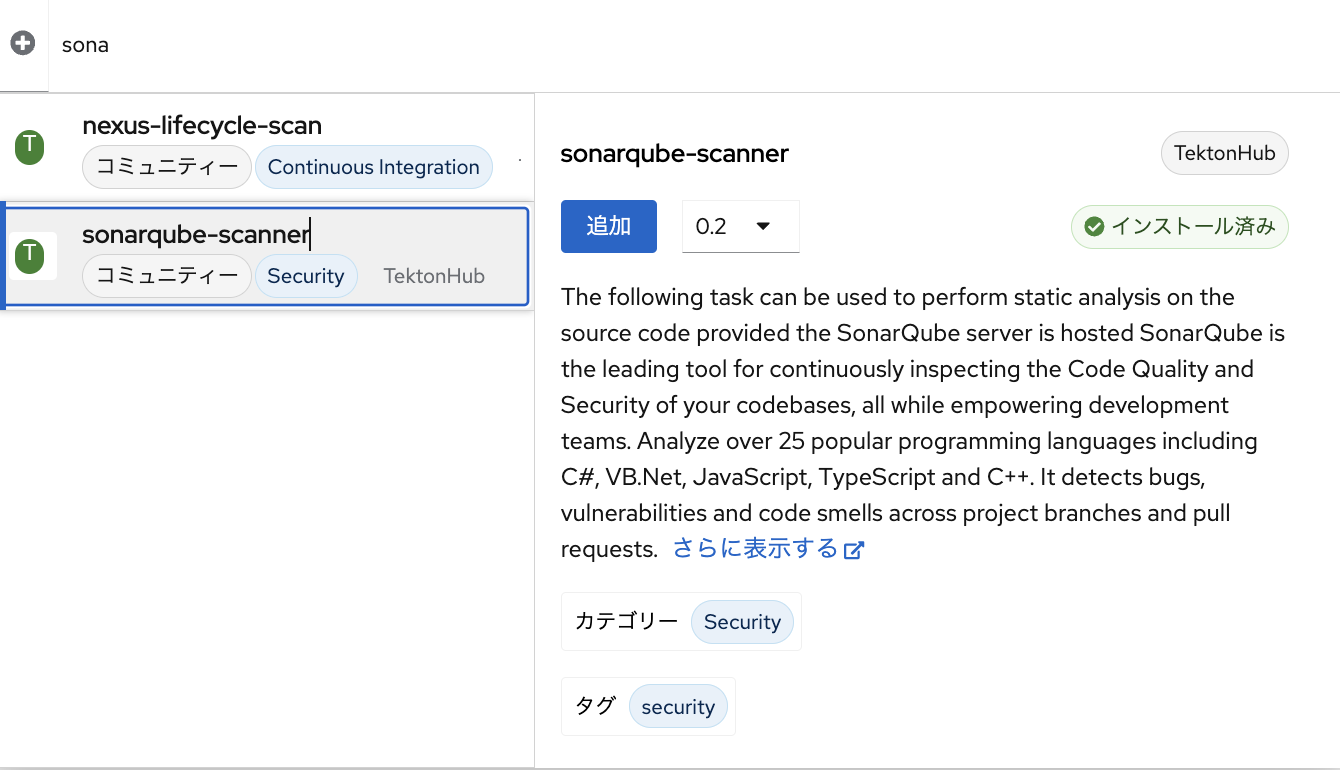Click the version dropdown caret arrow
Viewport: 1340px width, 770px height.
[x=763, y=226]
